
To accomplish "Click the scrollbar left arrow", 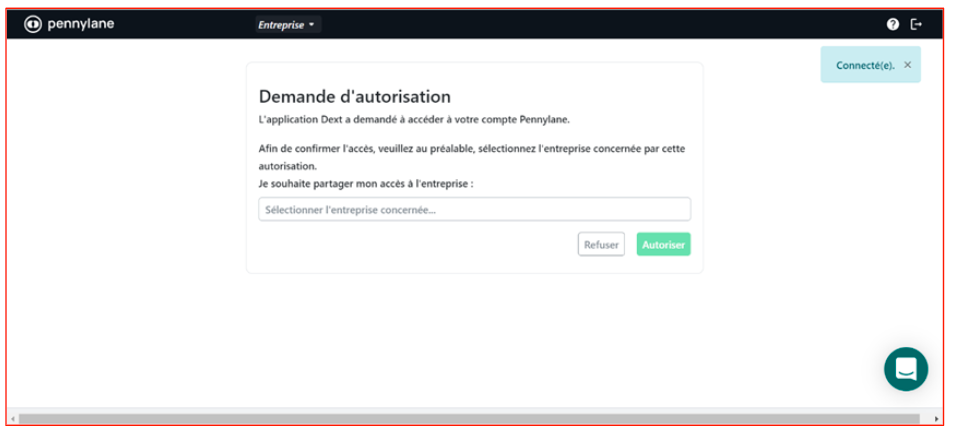I will pos(12,419).
